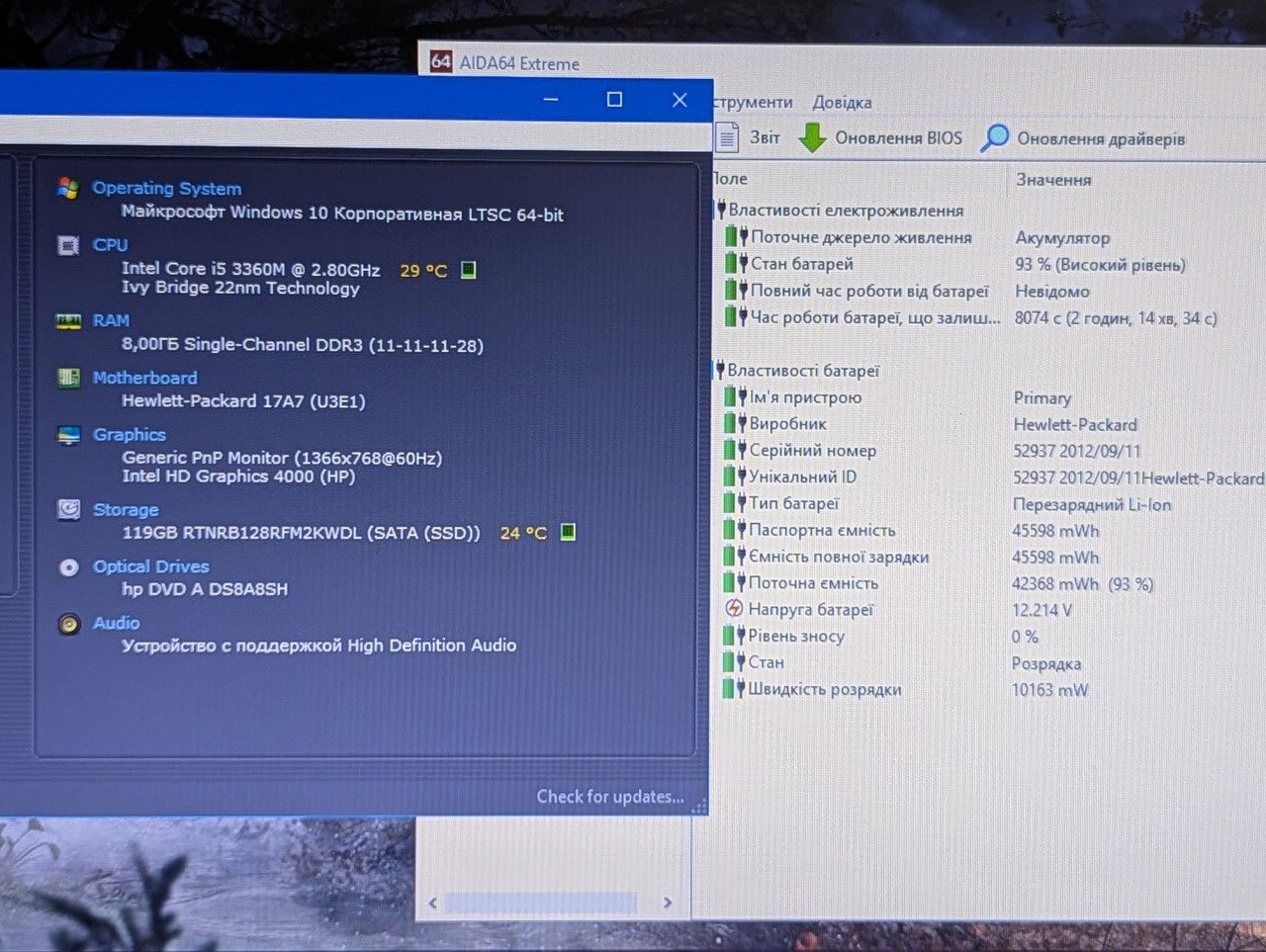Click the Оновлення BIOS toolbar button

[880, 137]
